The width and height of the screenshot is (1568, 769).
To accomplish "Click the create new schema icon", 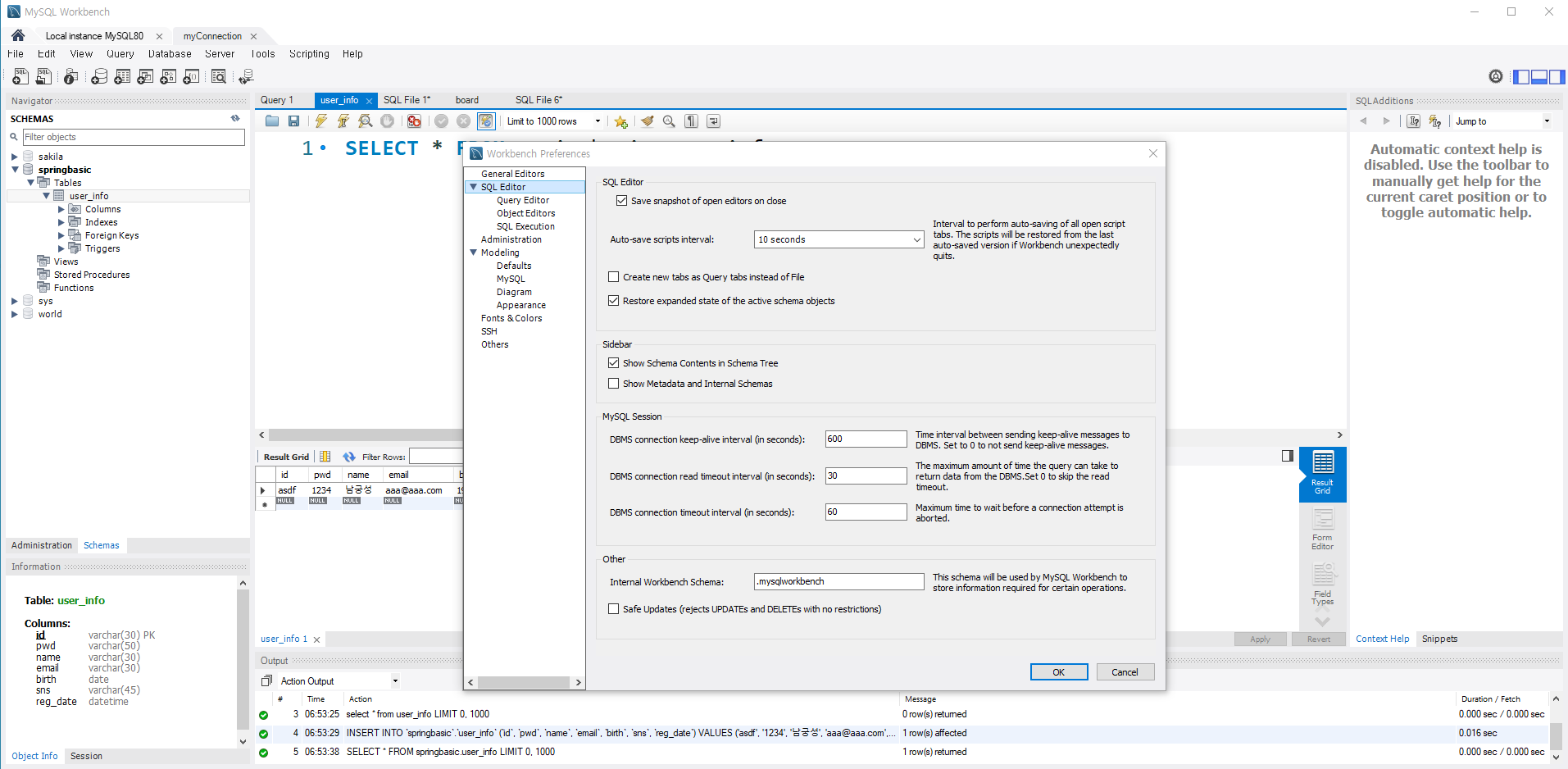I will (99, 76).
